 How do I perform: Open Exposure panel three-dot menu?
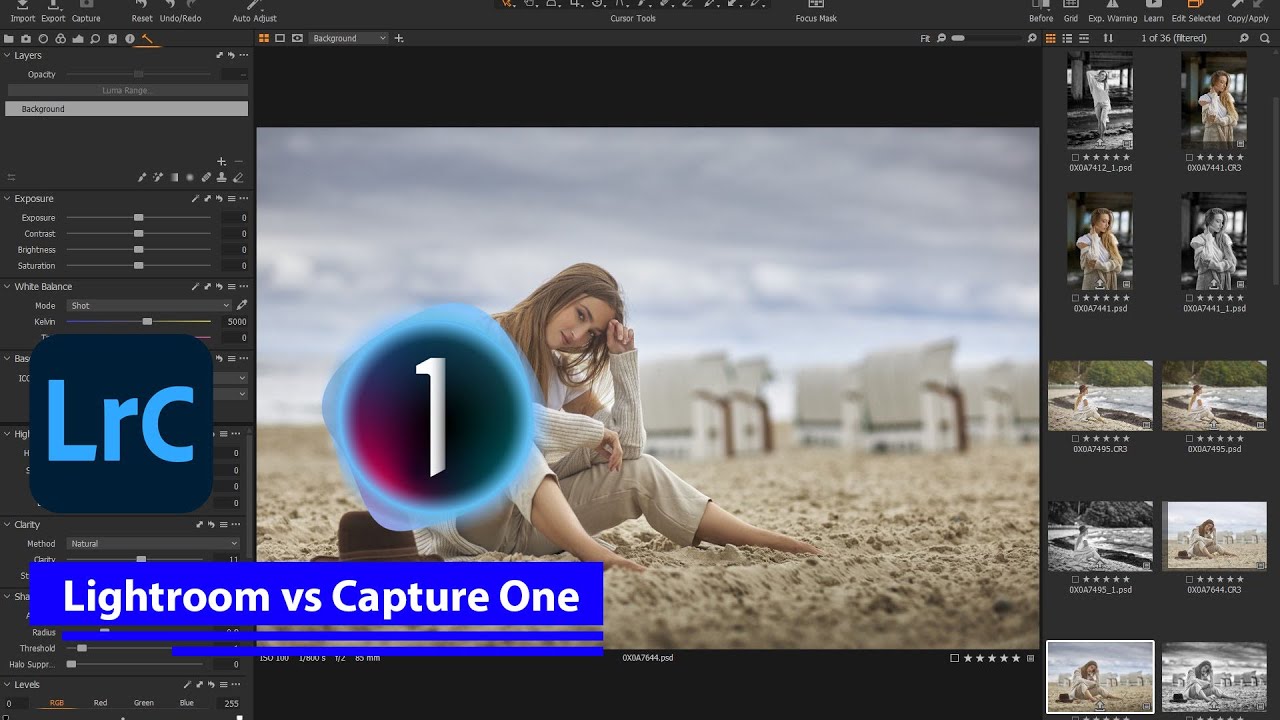(x=243, y=199)
